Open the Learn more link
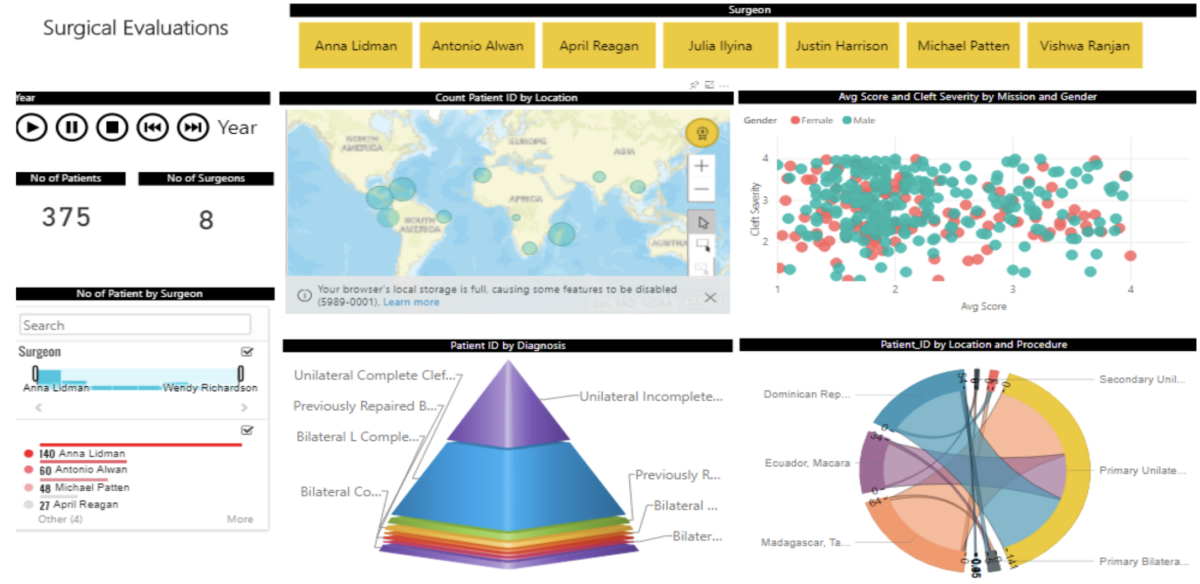This screenshot has width=1200, height=584. point(411,302)
